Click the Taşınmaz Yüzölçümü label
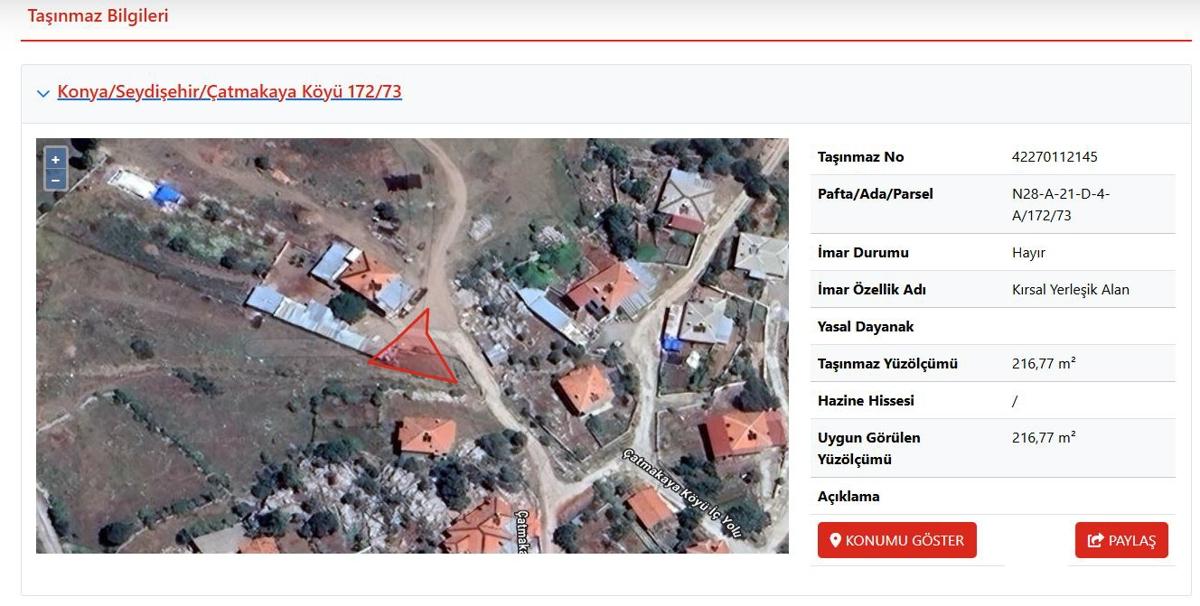This screenshot has width=1200, height=606. coord(887,364)
